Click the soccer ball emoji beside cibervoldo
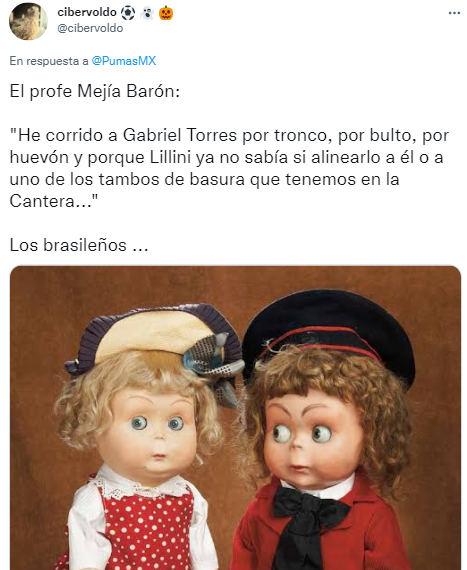 pyautogui.click(x=128, y=13)
